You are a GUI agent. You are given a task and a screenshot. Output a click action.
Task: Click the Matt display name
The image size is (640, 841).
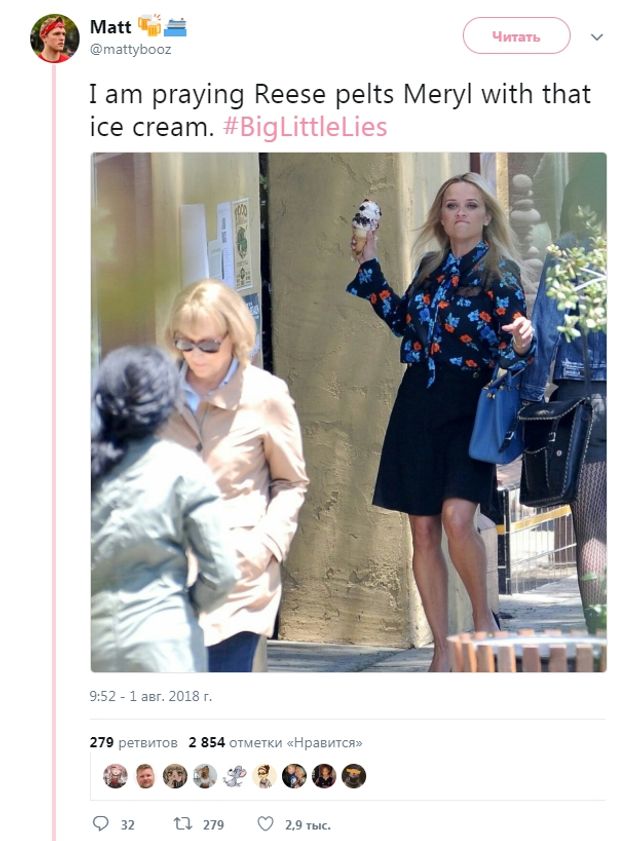pyautogui.click(x=111, y=26)
